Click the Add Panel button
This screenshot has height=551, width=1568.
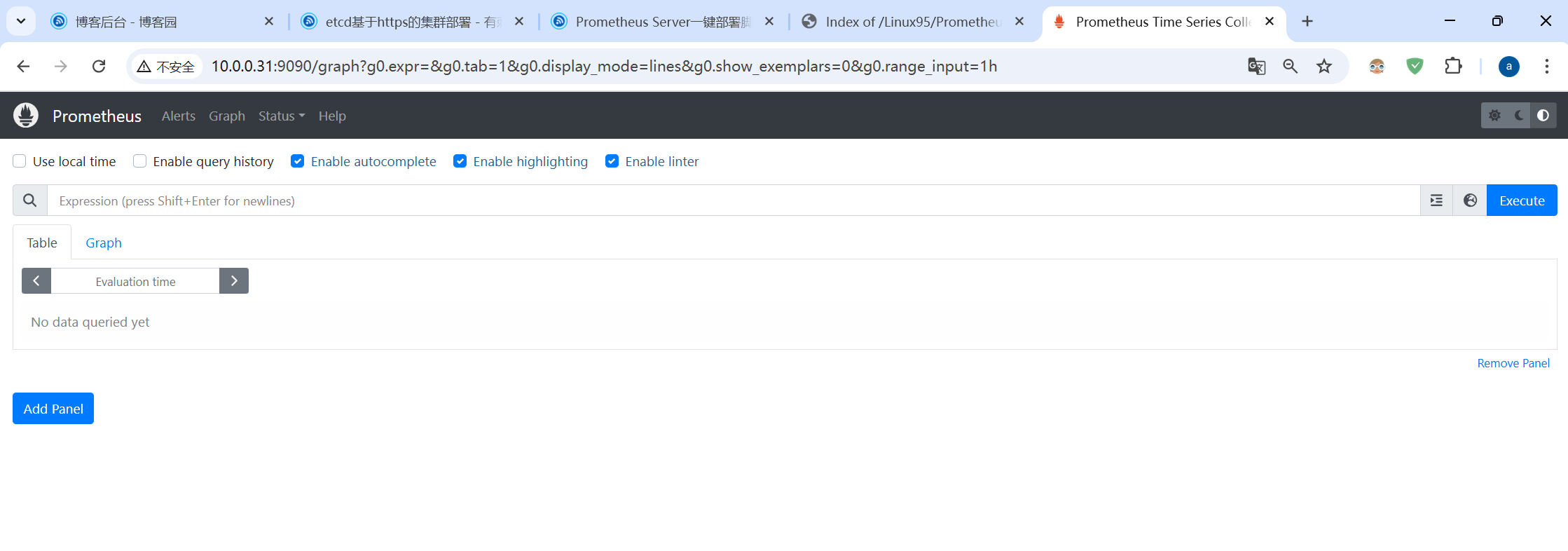pyautogui.click(x=53, y=409)
